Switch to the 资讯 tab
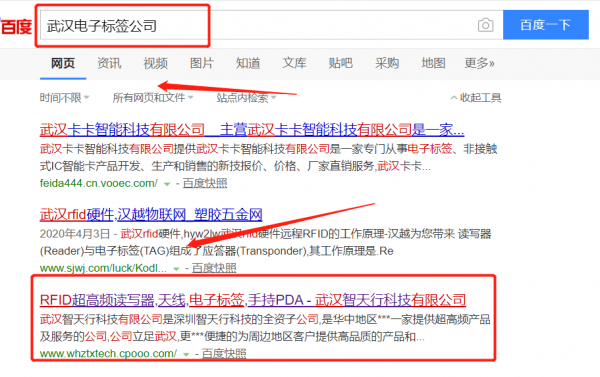 coord(109,63)
